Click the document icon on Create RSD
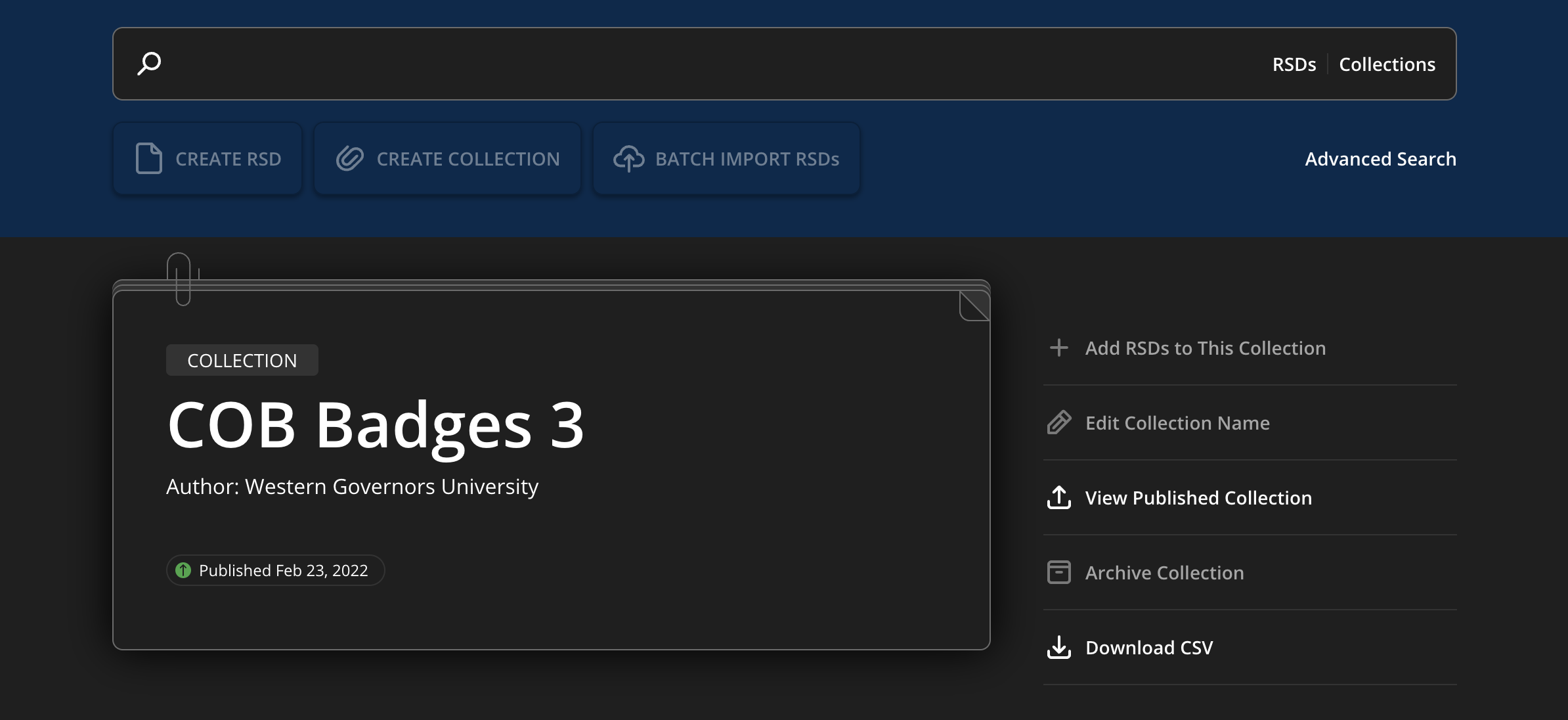Screen dimensions: 1568x720 pos(149,158)
